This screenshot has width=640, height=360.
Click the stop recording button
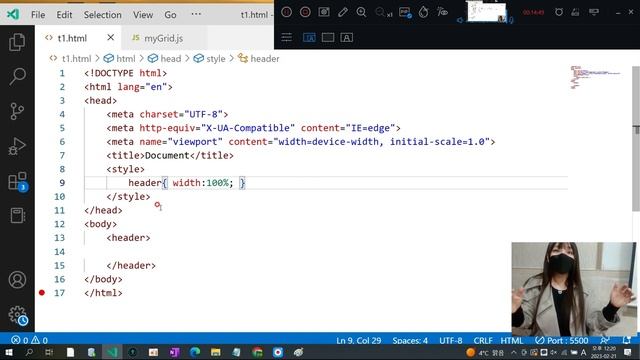pos(305,12)
